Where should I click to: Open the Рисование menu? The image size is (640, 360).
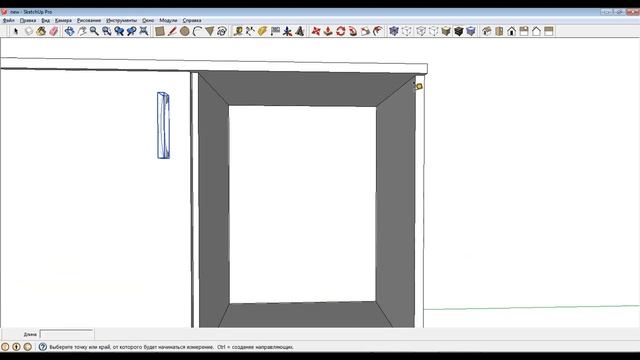click(x=89, y=20)
